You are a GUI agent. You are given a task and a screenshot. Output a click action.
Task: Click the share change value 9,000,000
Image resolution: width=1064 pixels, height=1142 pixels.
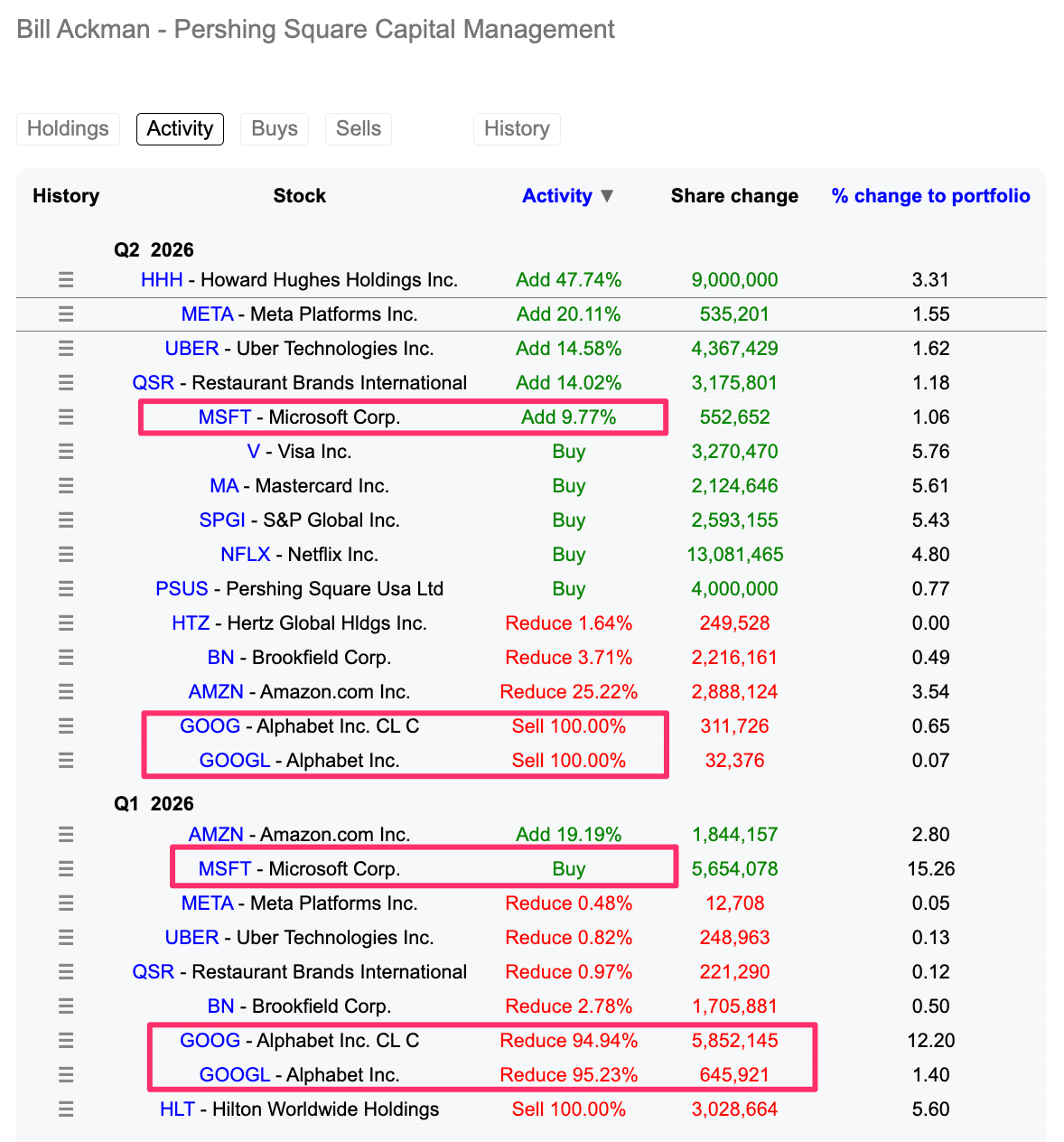[x=735, y=280]
